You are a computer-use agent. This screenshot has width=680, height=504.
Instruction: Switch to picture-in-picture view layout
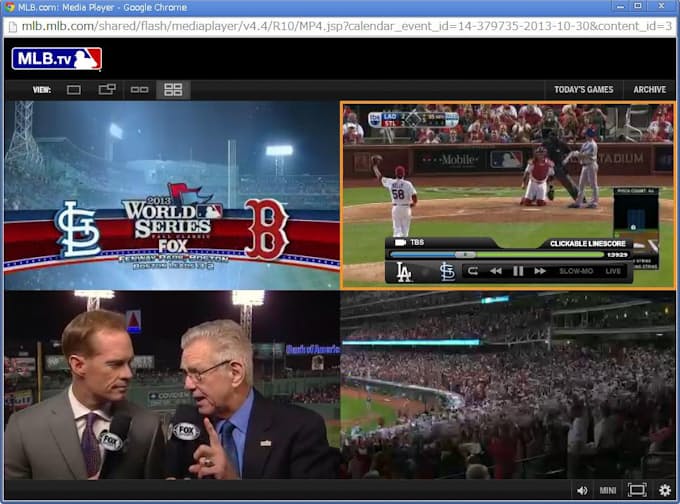click(x=106, y=90)
